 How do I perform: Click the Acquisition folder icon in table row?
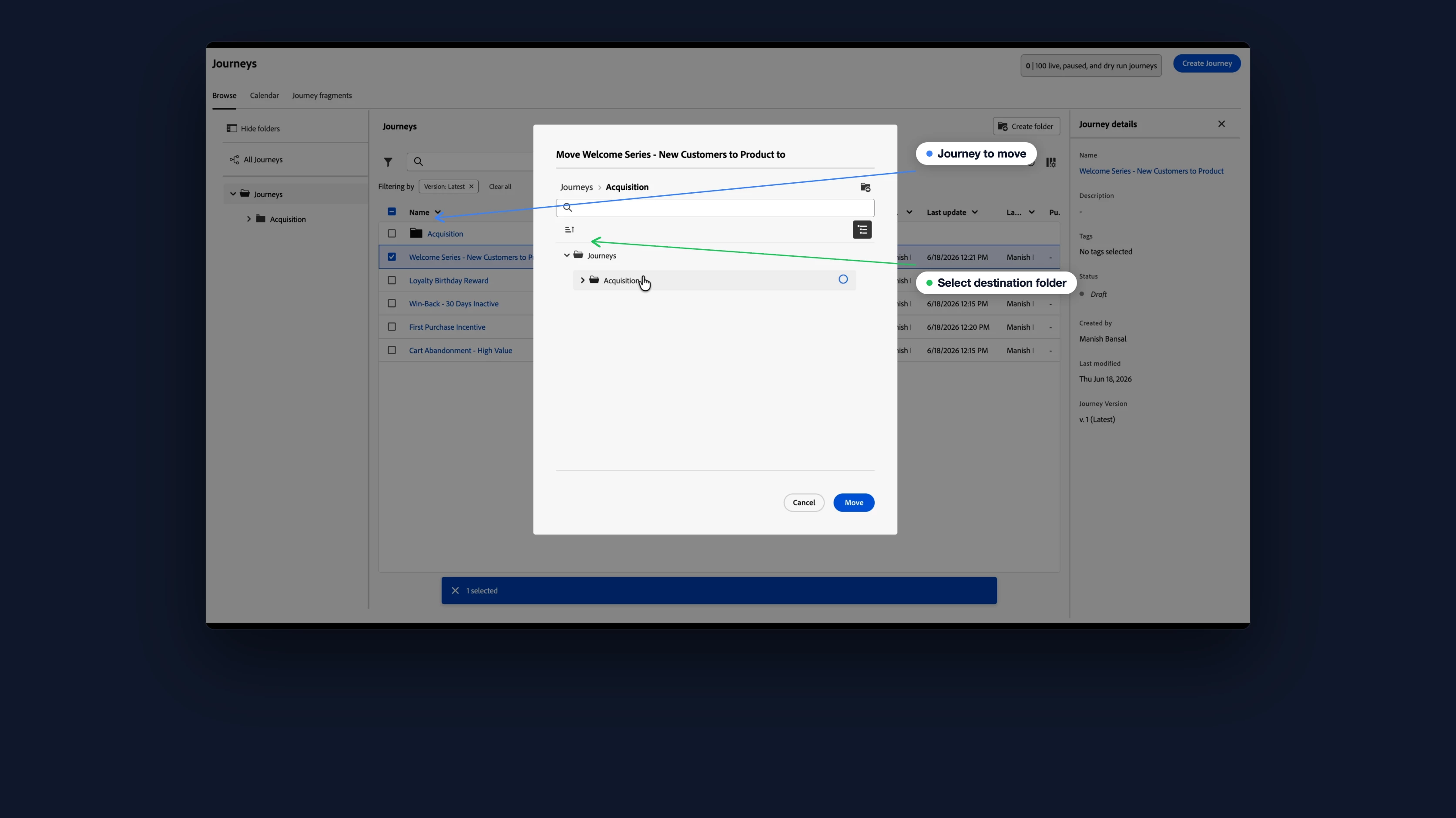point(416,233)
